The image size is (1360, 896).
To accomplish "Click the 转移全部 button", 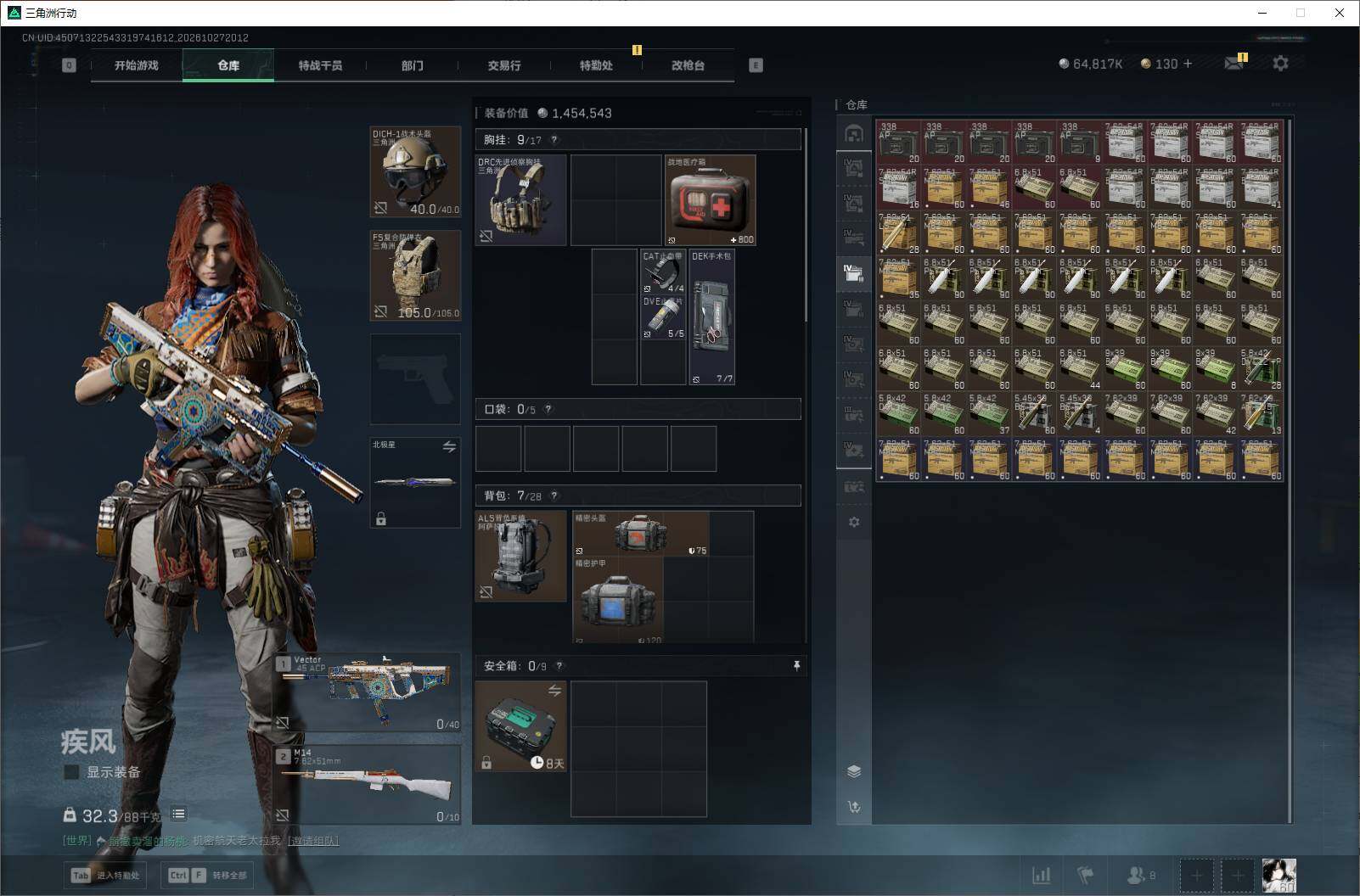I will [207, 876].
